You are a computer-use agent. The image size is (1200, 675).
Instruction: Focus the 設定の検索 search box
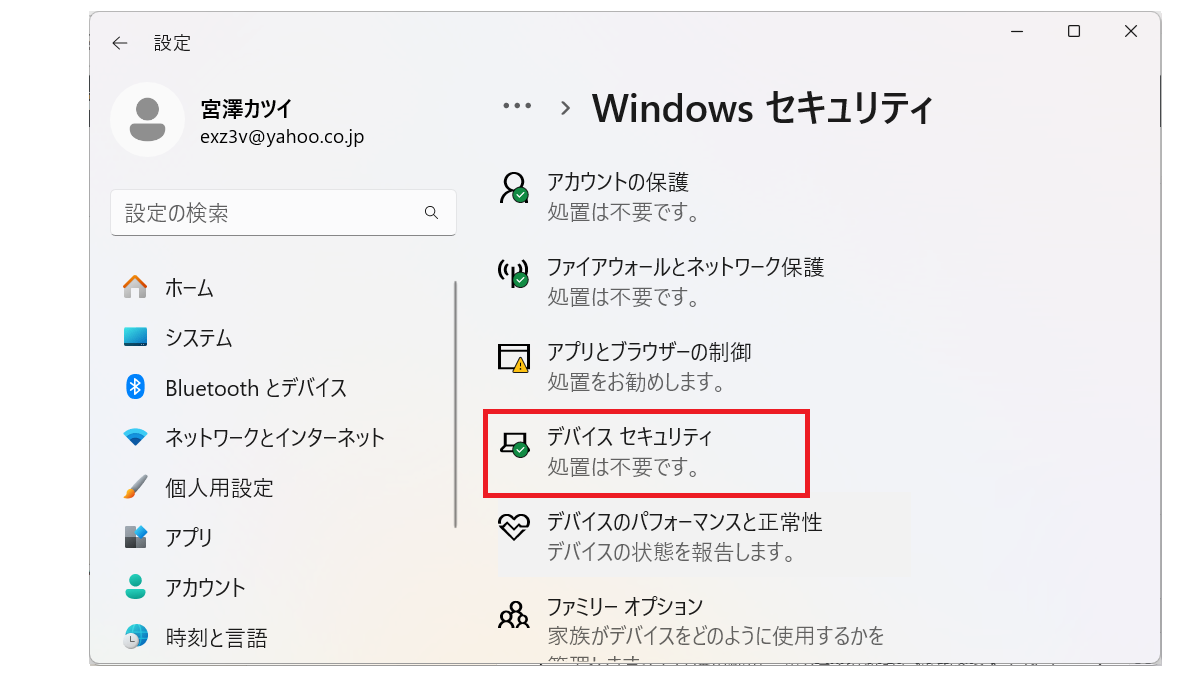pyautogui.click(x=283, y=213)
